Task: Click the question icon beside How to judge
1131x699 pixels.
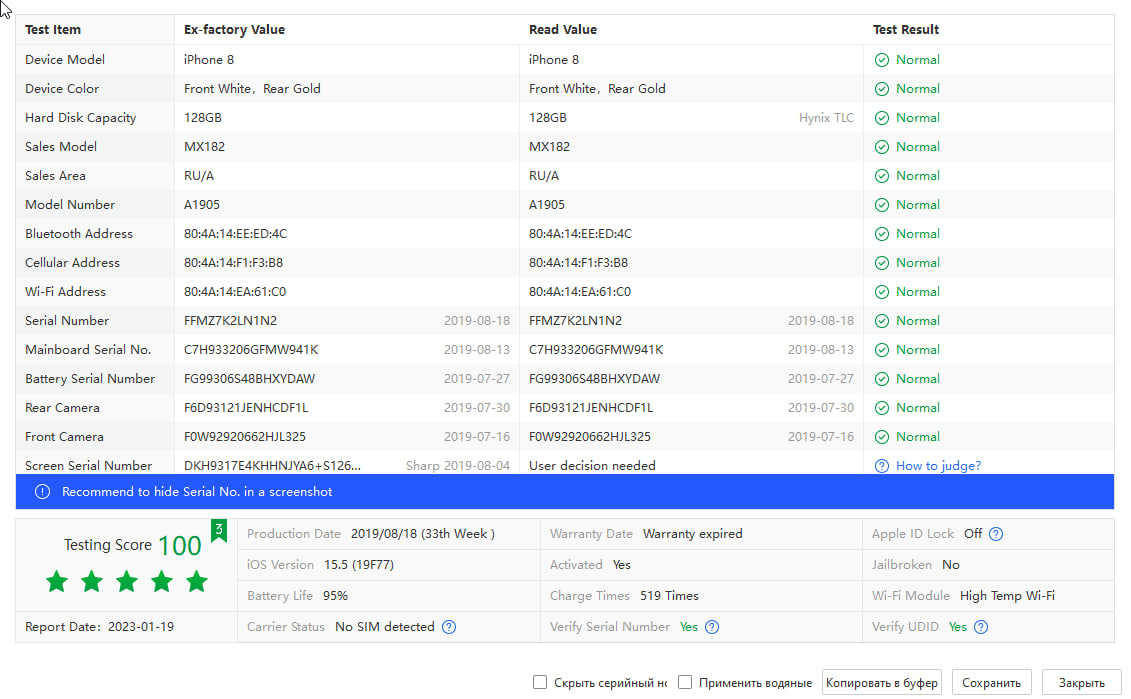Action: [881, 466]
